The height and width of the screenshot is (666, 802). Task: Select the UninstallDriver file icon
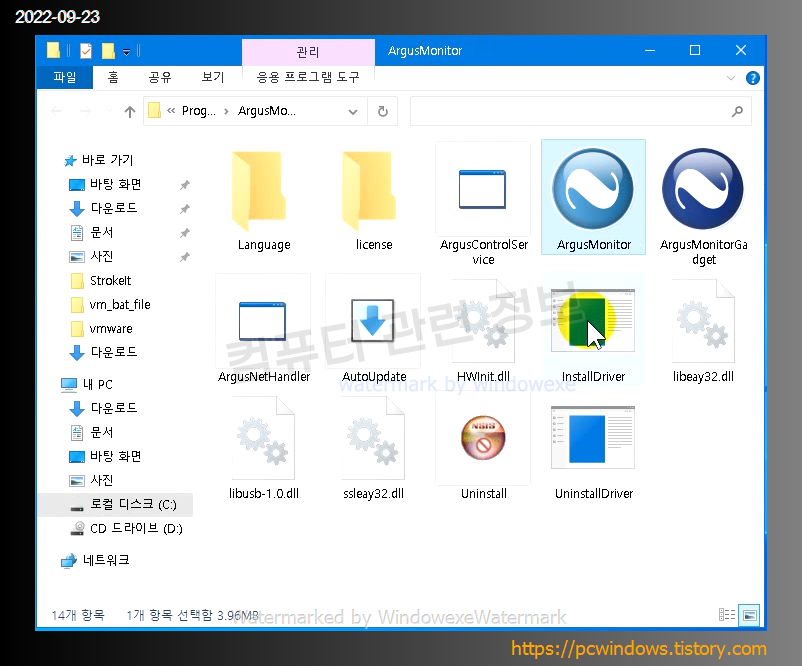[593, 437]
